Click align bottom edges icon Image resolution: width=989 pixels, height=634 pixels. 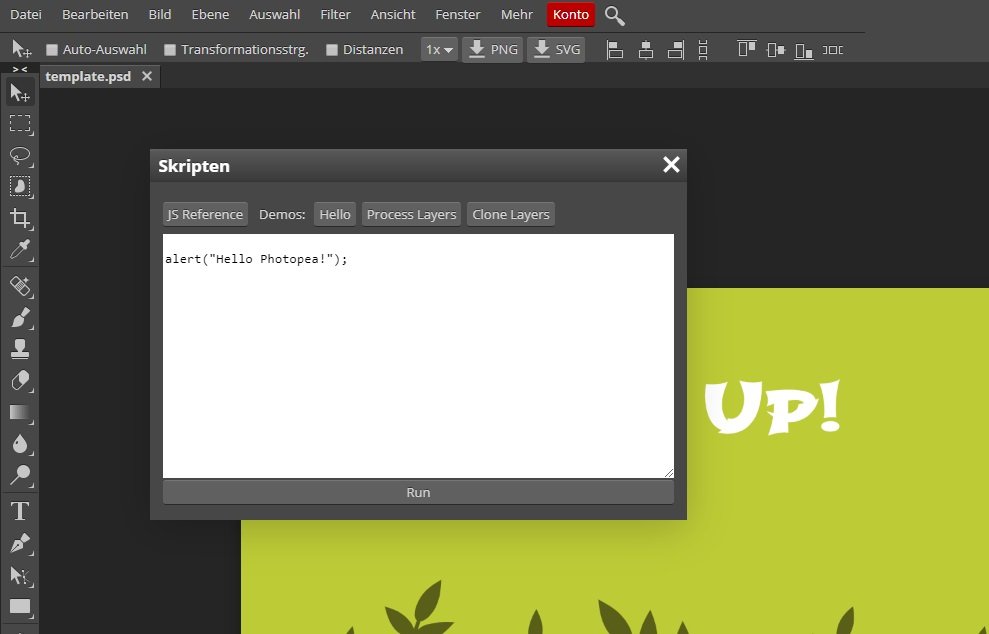pos(804,50)
